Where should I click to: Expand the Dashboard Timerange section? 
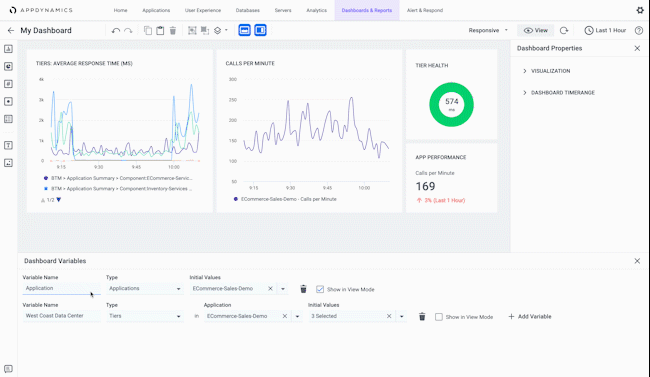tap(558, 92)
